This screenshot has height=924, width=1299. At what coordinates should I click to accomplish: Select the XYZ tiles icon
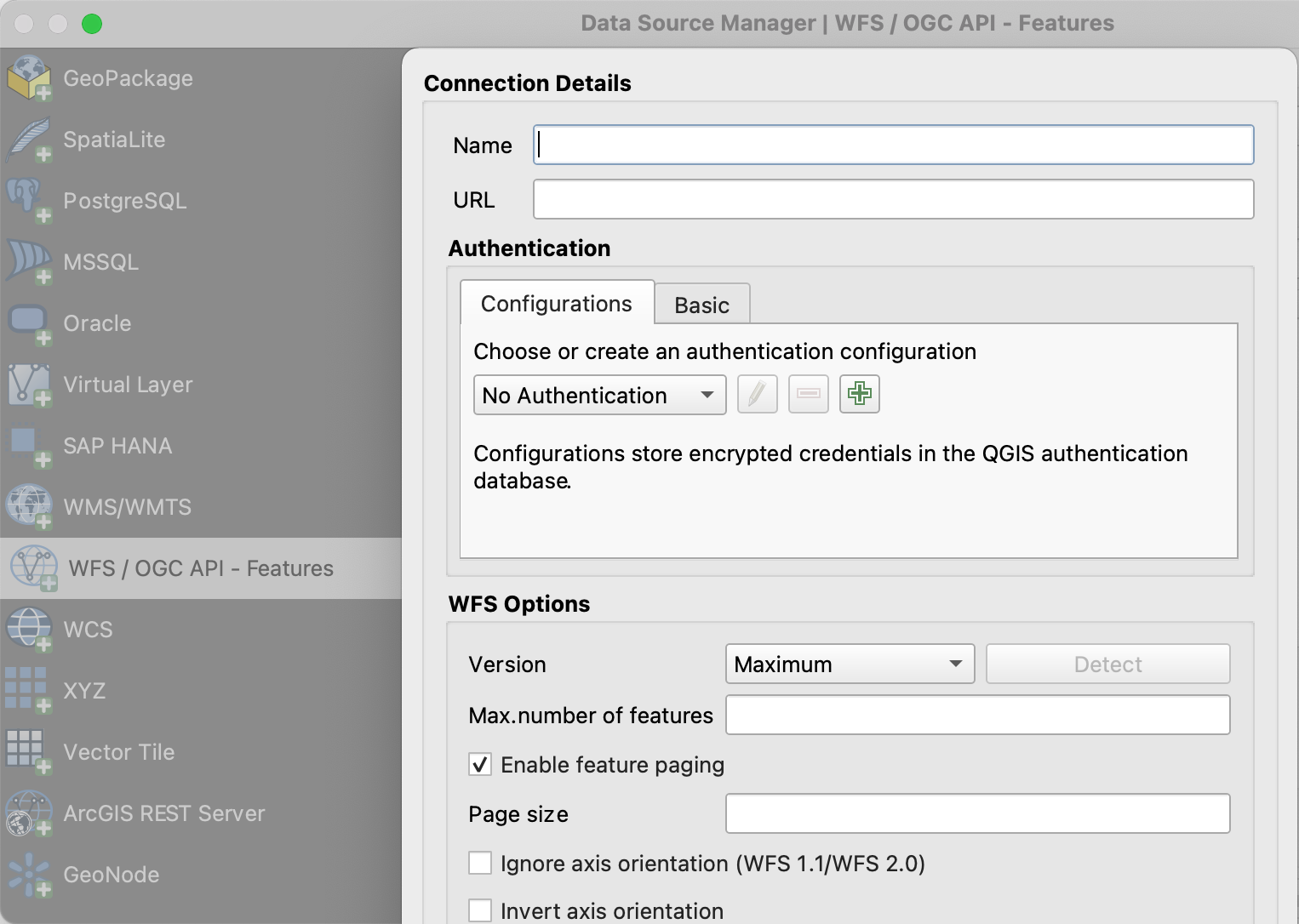pyautogui.click(x=27, y=690)
